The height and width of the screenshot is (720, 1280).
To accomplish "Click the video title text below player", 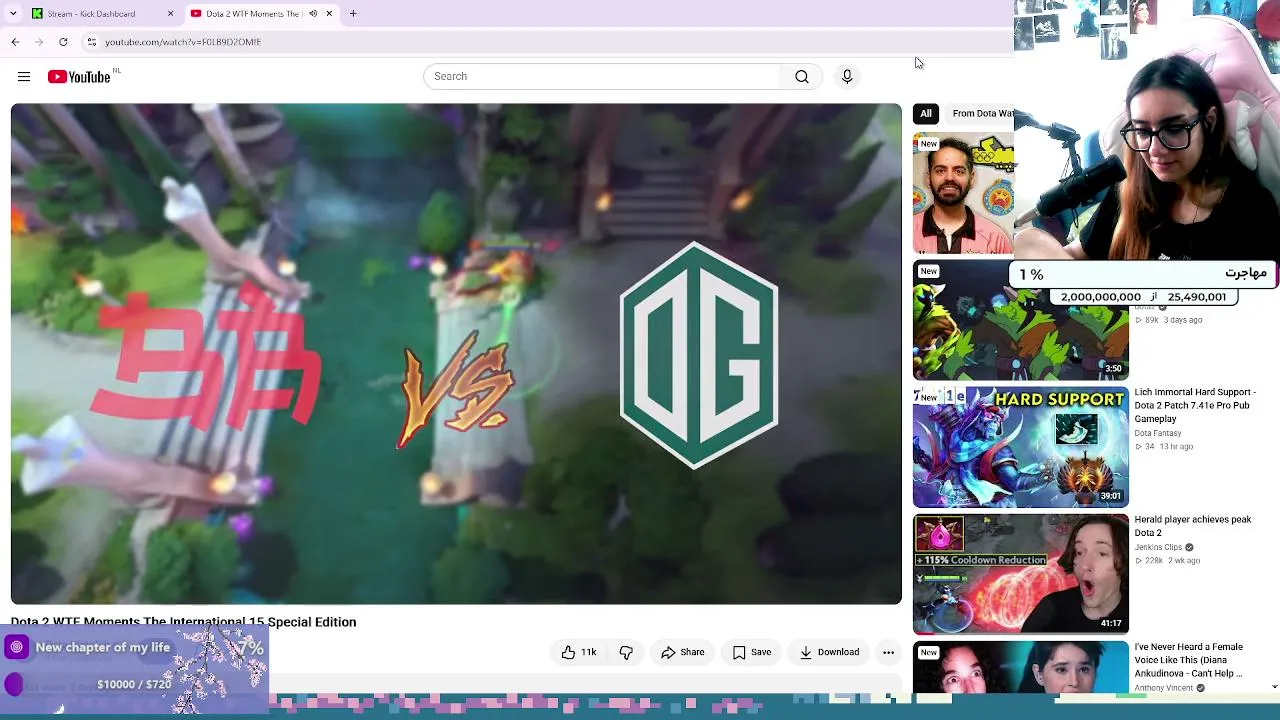I will [x=183, y=622].
